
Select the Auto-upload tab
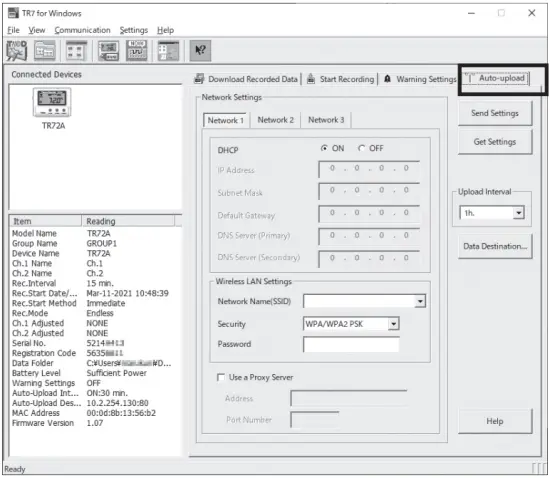tap(497, 78)
